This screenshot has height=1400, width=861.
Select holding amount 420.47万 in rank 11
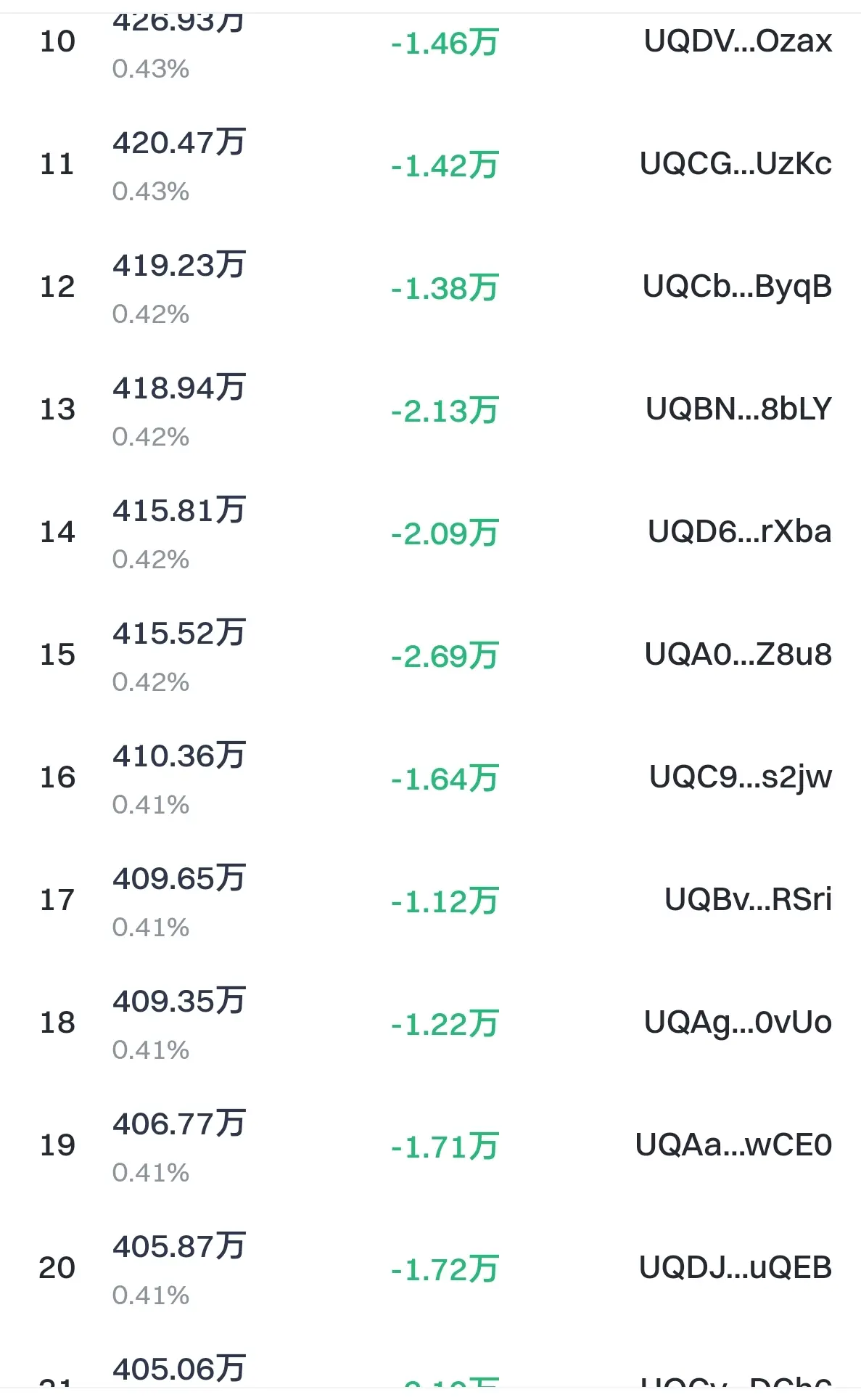(179, 142)
